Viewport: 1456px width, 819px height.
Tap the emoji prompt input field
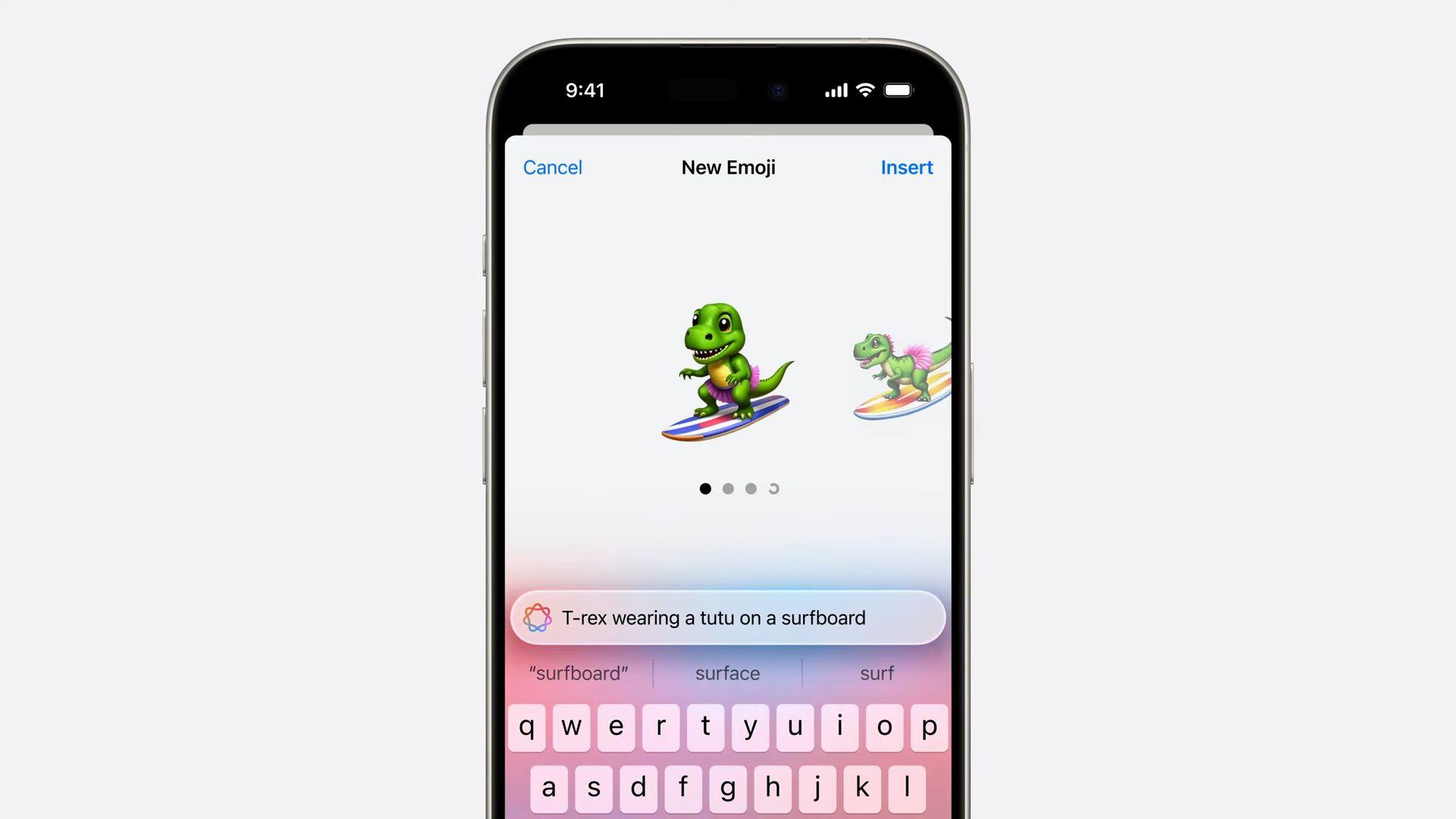pyautogui.click(x=728, y=618)
